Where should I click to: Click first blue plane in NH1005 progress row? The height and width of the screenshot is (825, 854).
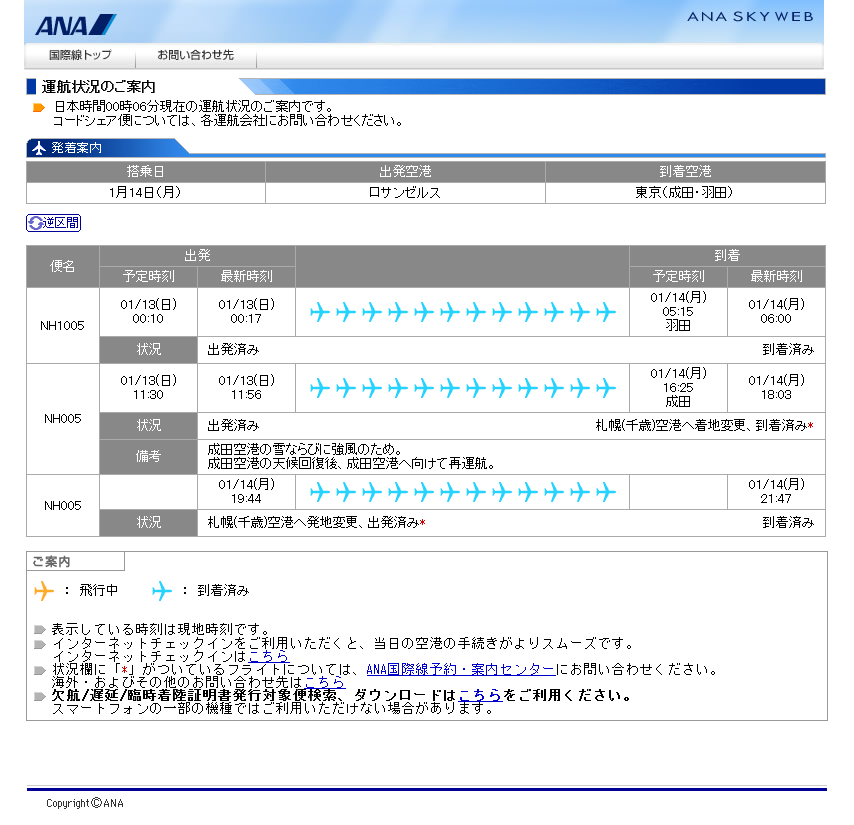coord(320,312)
